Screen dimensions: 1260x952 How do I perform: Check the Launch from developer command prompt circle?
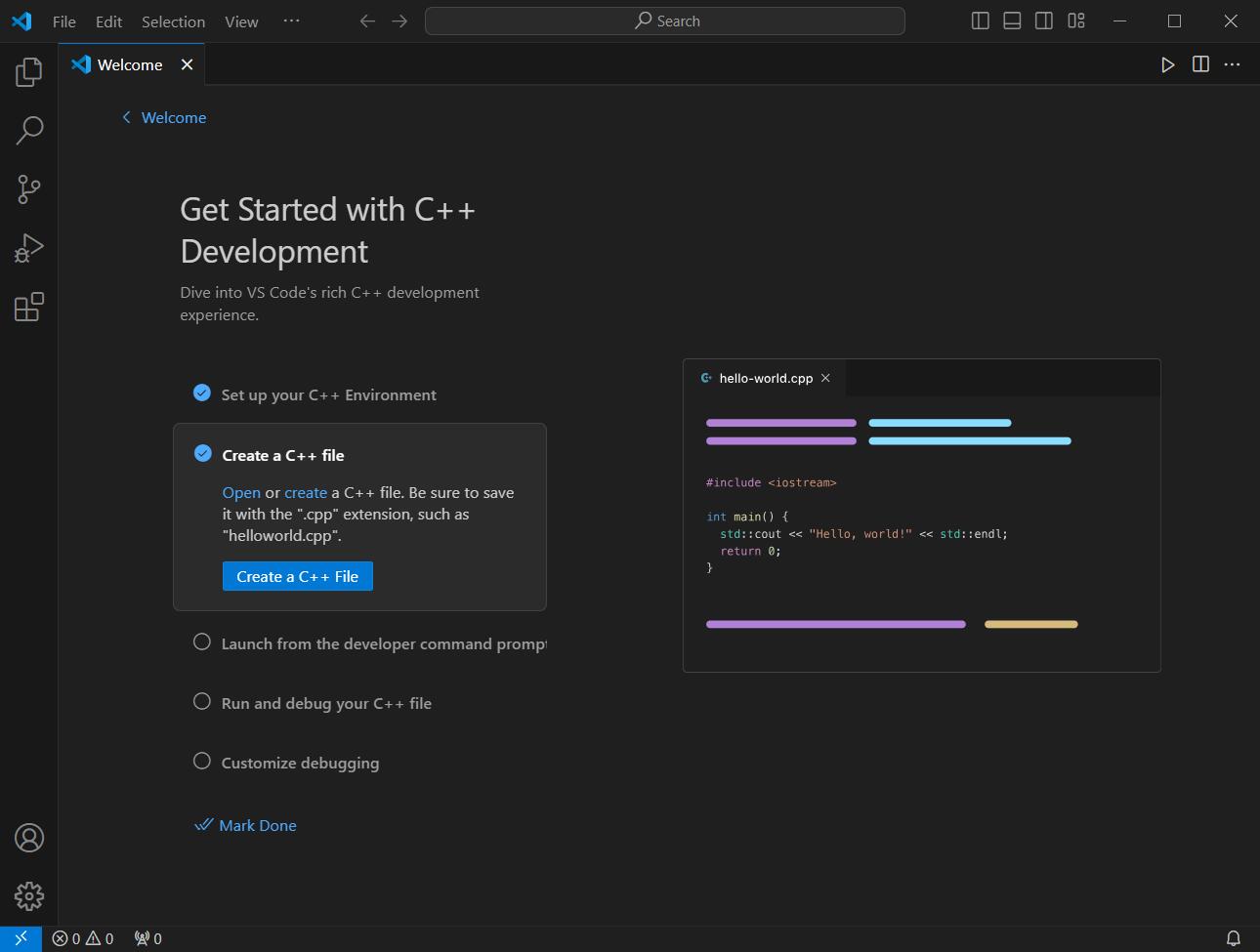pos(202,642)
